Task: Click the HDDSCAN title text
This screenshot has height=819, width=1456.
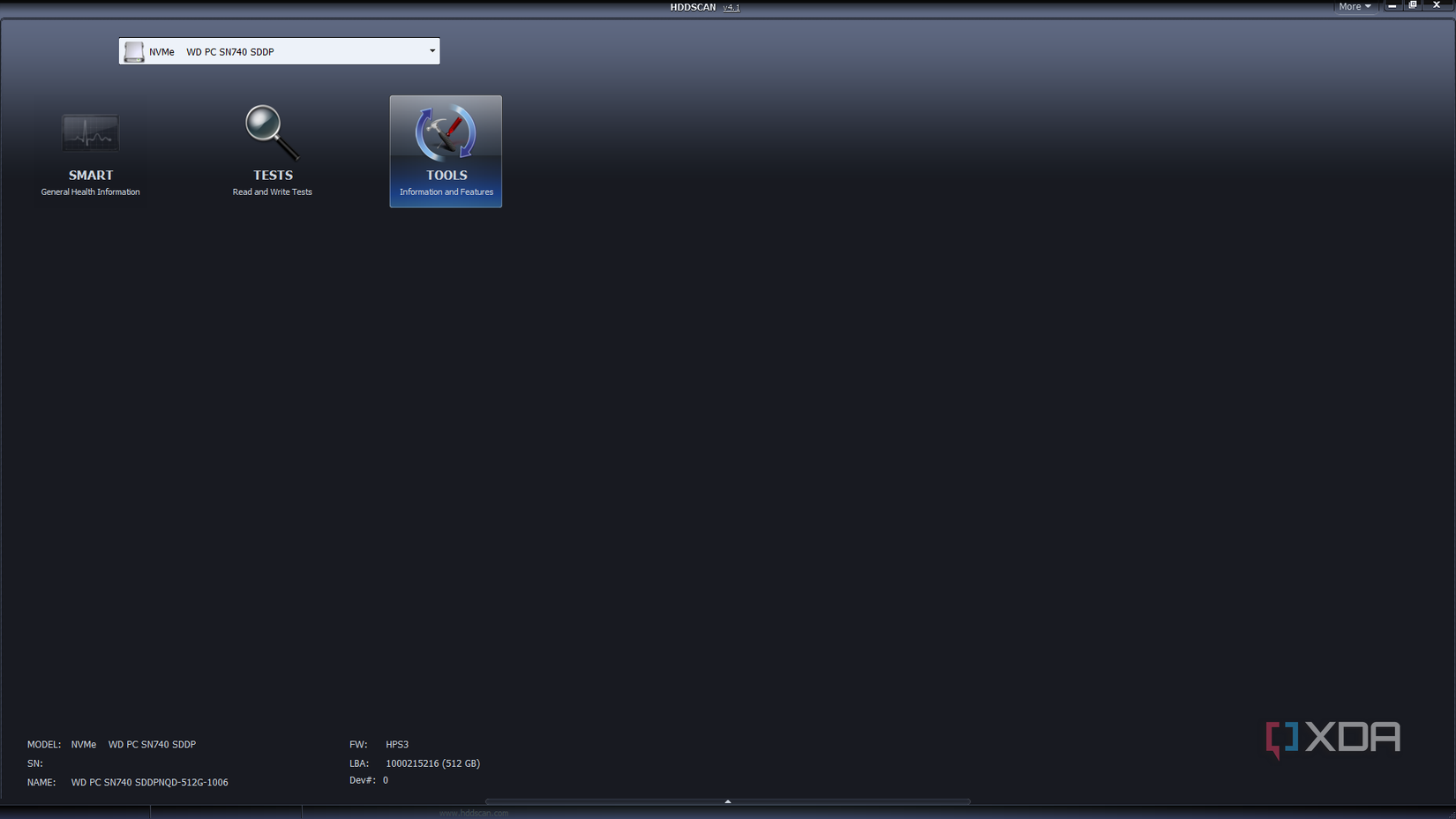Action: (x=693, y=7)
